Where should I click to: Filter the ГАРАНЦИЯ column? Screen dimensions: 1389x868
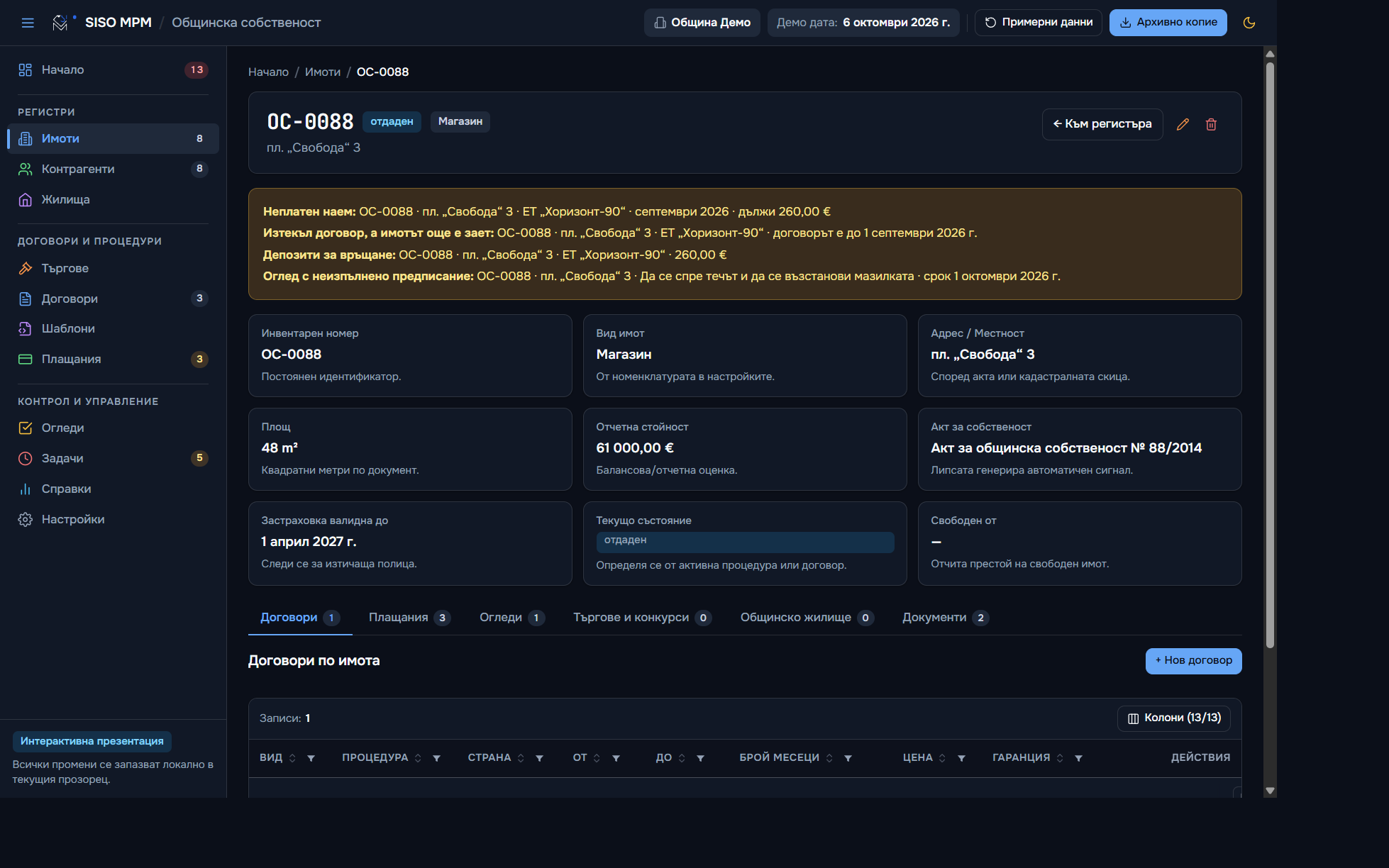pyautogui.click(x=1078, y=758)
